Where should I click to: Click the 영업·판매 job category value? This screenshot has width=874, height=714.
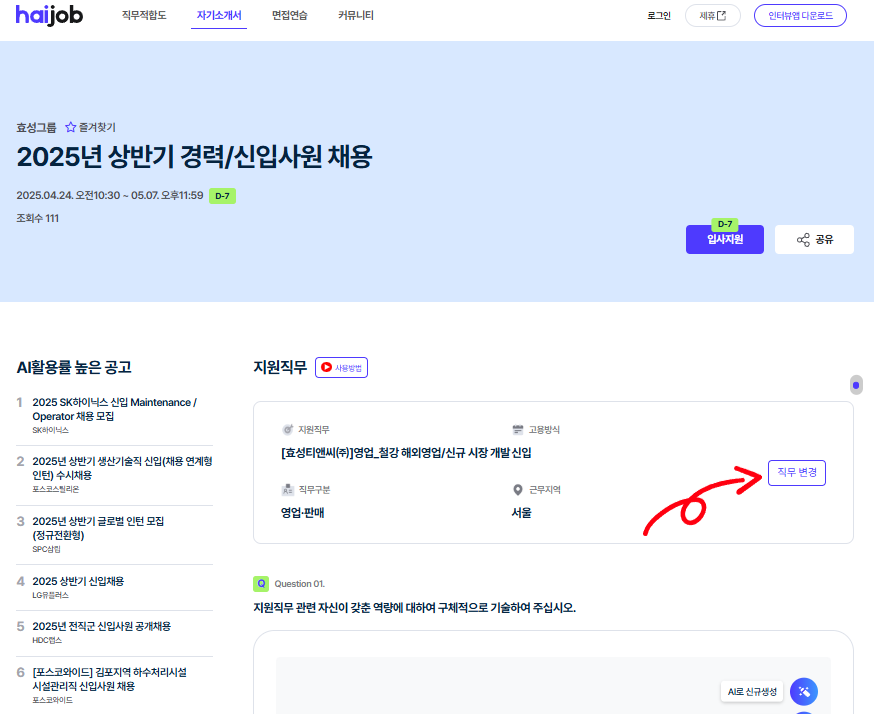[303, 513]
